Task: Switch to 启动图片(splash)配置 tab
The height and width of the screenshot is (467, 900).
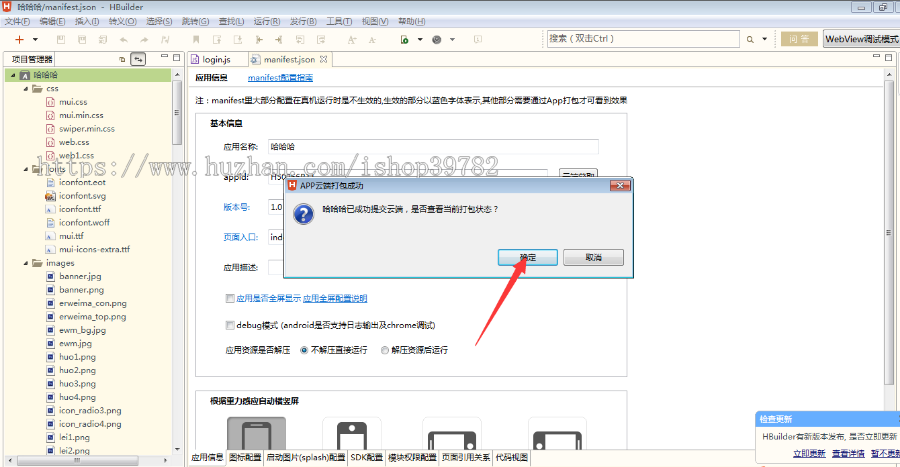Action: pyautogui.click(x=306, y=457)
